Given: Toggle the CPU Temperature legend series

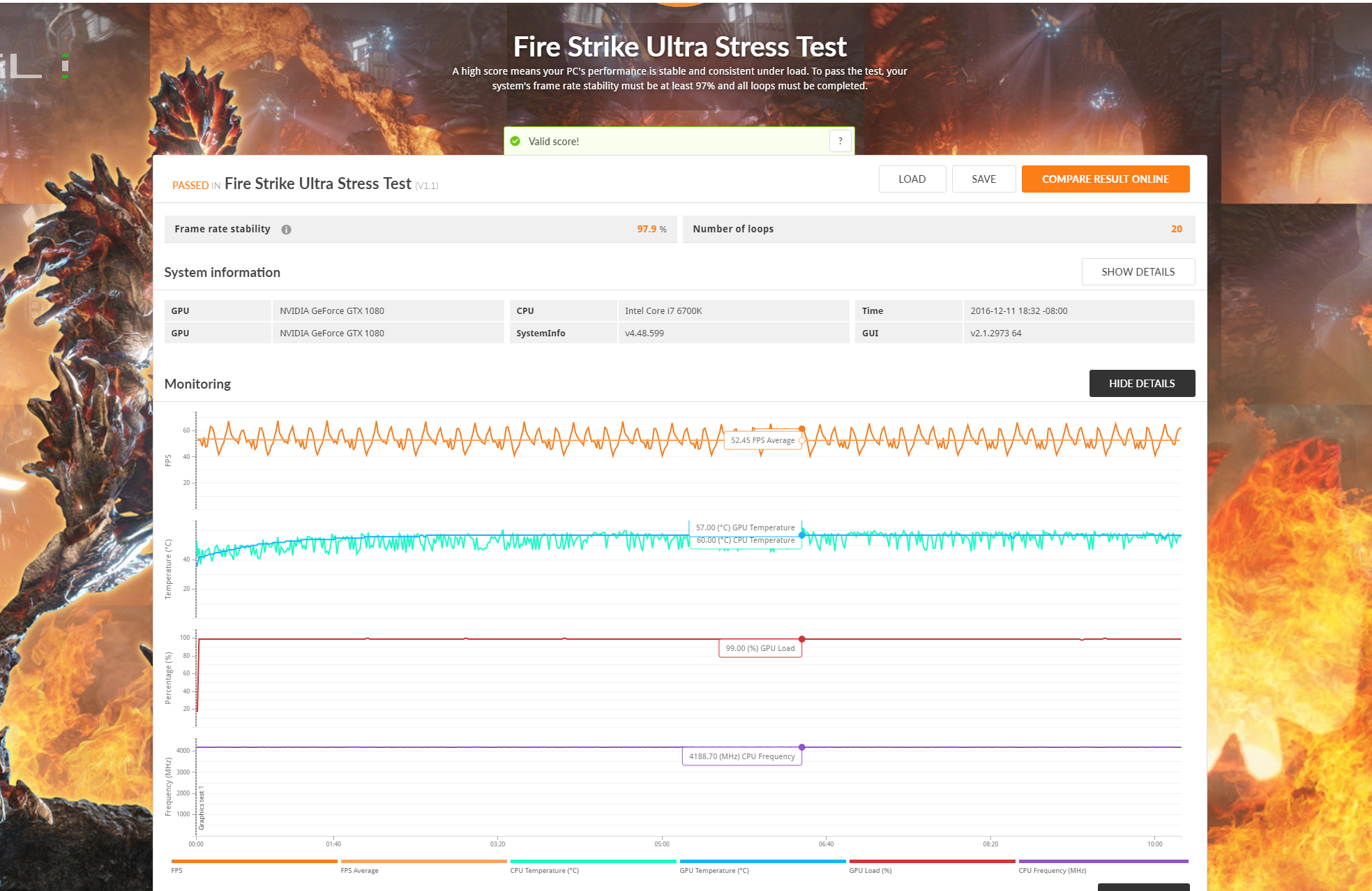Looking at the screenshot, I should (593, 866).
